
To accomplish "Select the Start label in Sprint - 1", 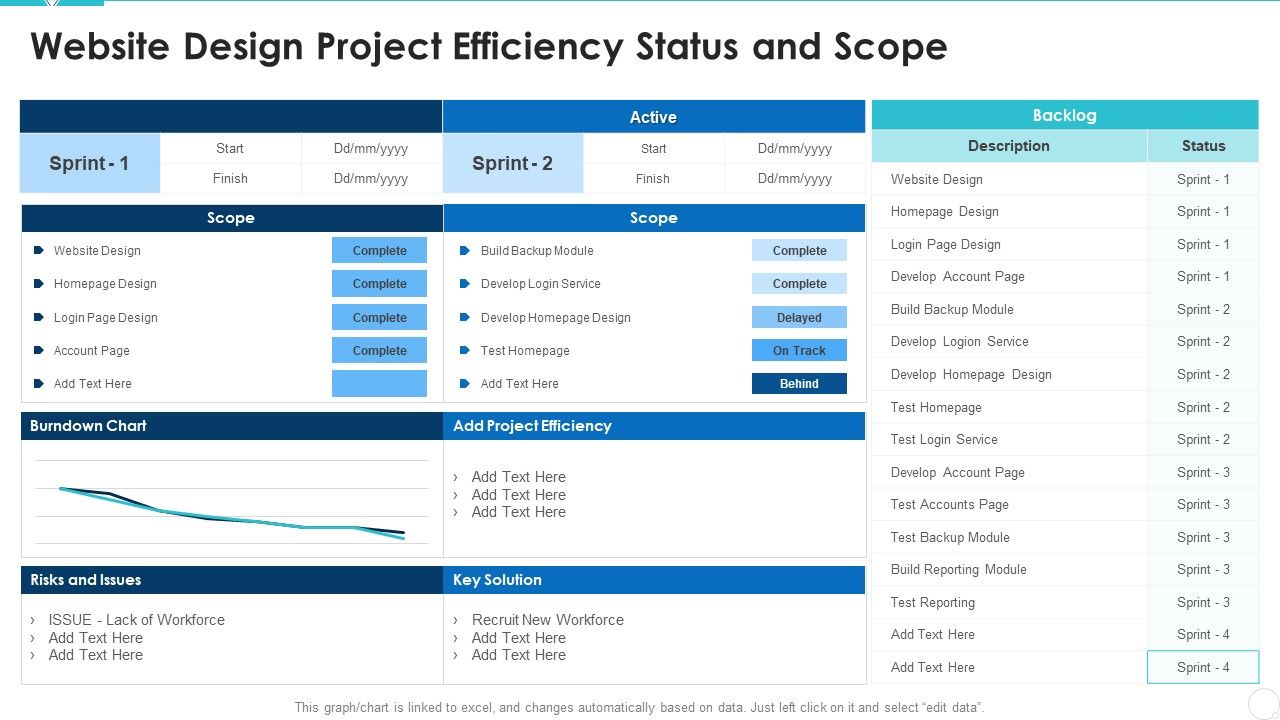I will 230,148.
